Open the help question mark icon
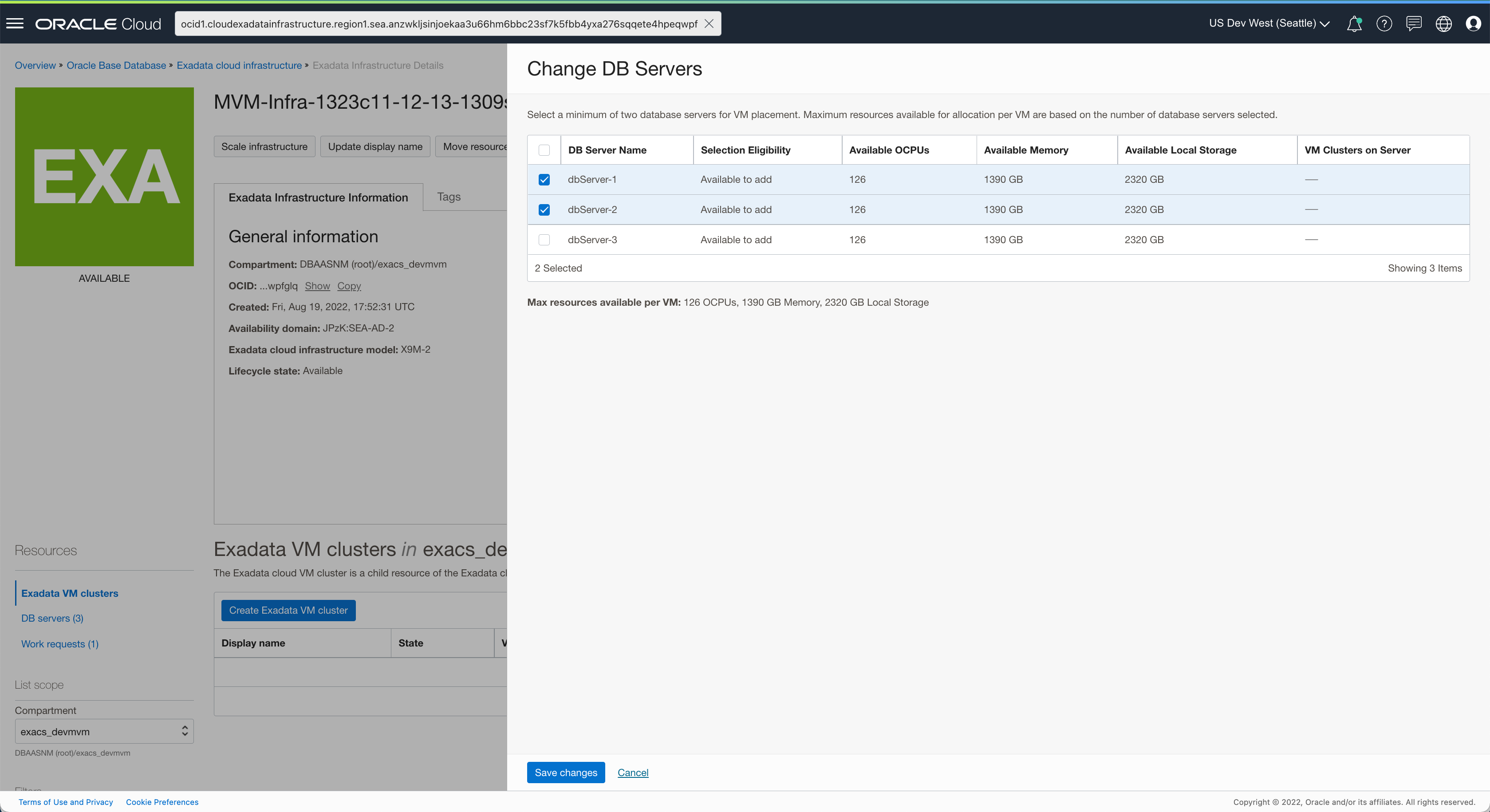The width and height of the screenshot is (1490, 812). pos(1384,23)
